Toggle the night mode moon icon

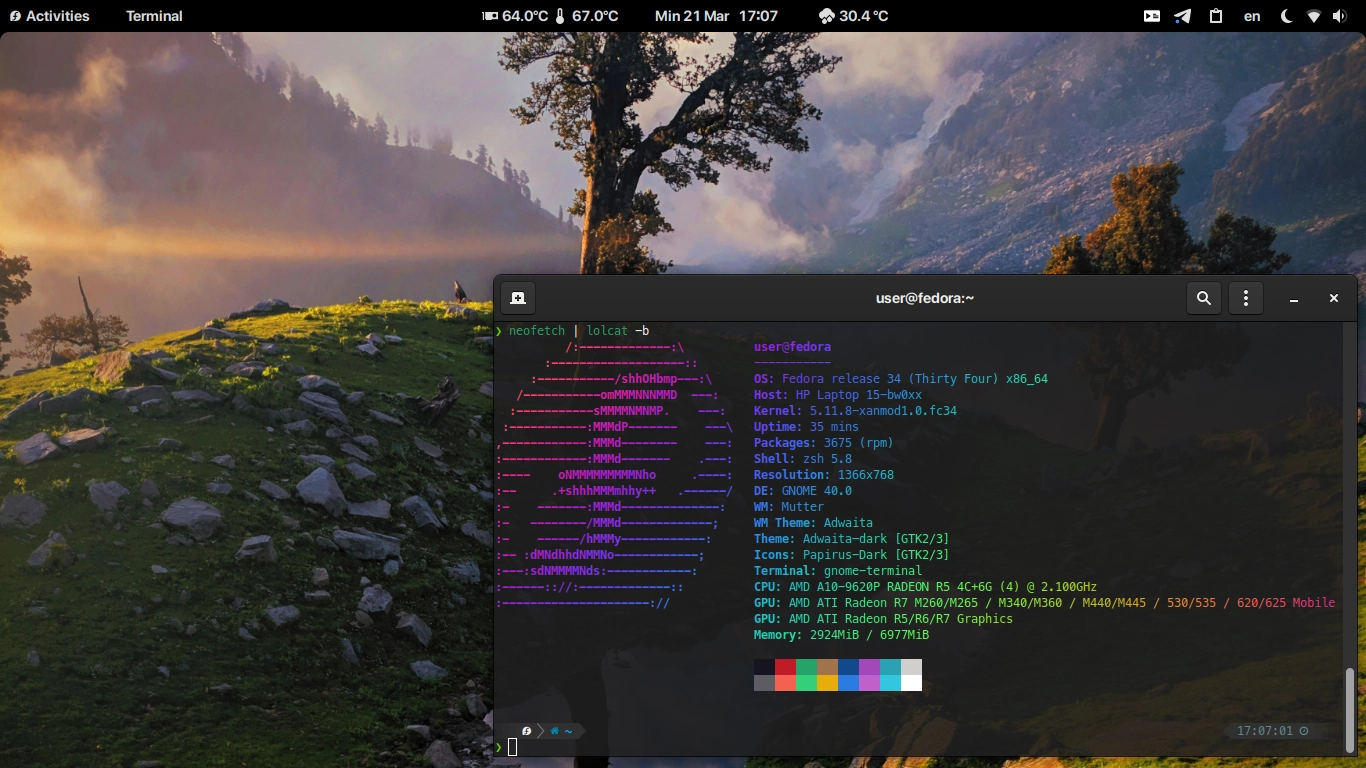[x=1286, y=16]
